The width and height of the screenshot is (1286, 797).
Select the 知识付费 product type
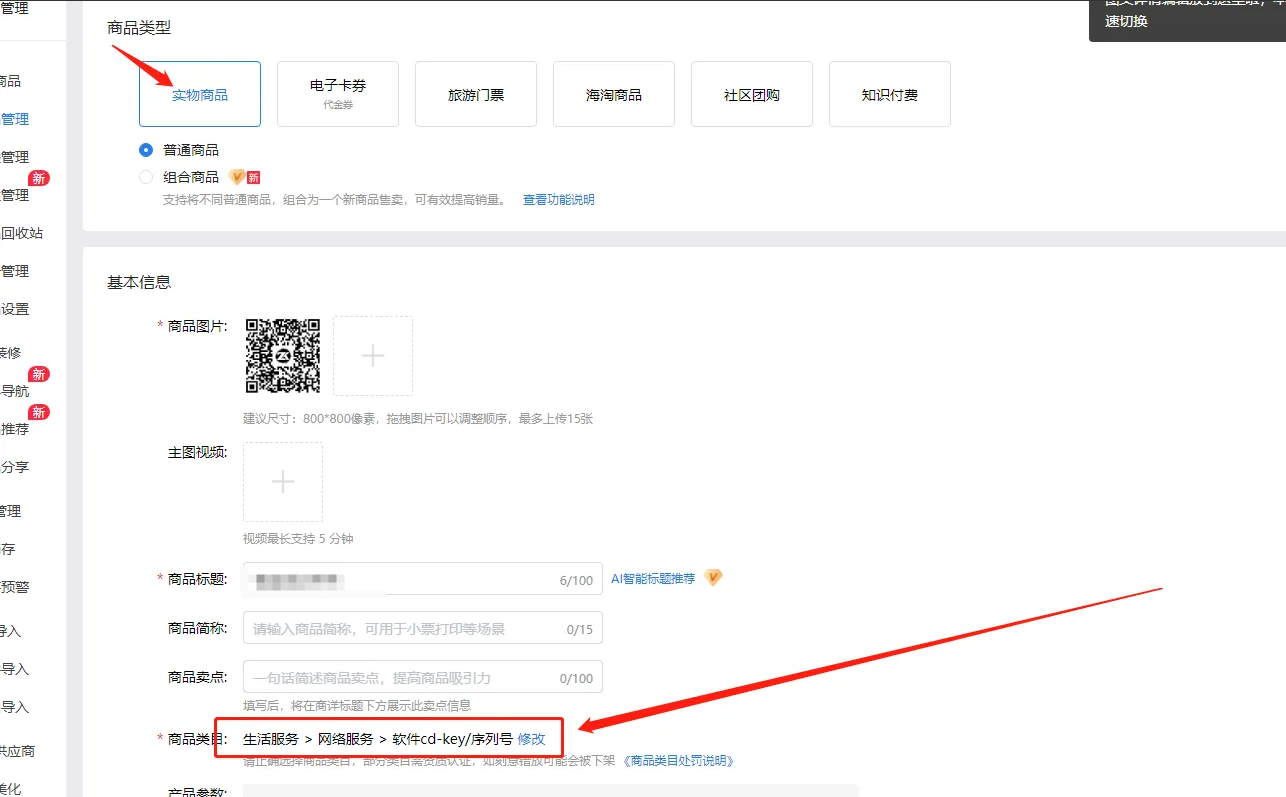point(889,93)
